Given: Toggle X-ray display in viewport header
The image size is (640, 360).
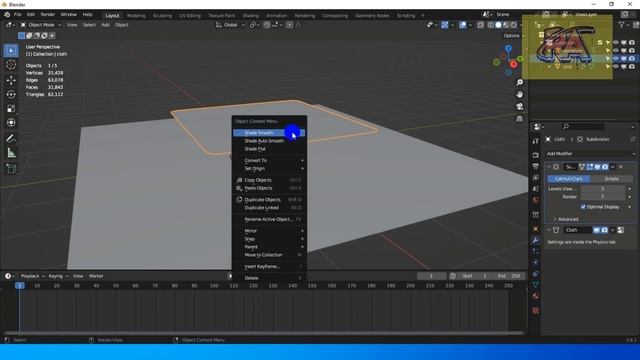Looking at the screenshot, I should click(x=481, y=25).
